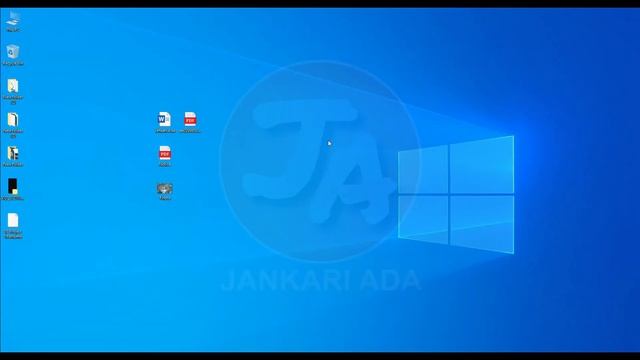Screen dimensions: 640x360
Task: Select the Word document icon
Action: click(x=164, y=120)
